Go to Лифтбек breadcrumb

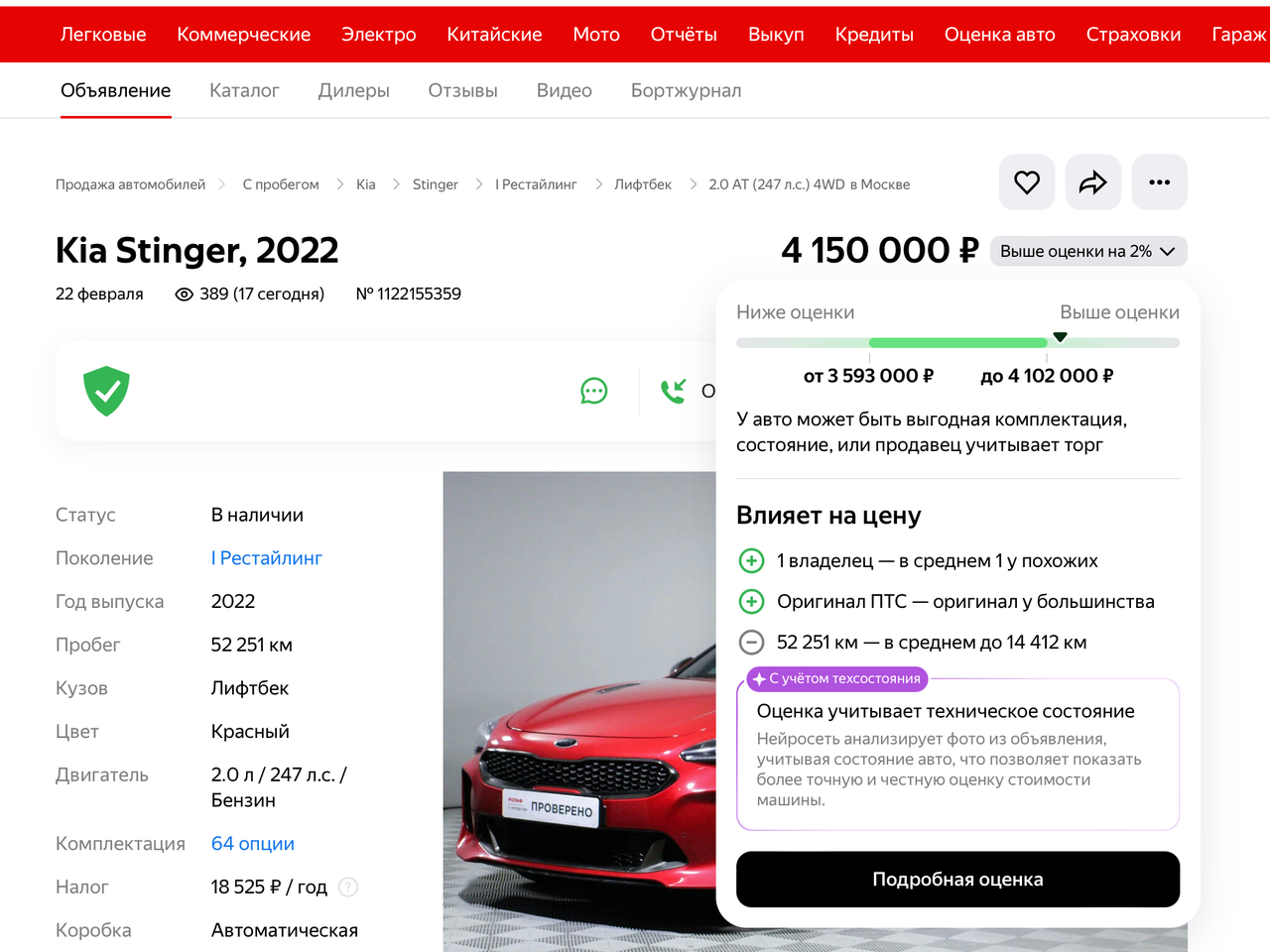pos(643,184)
